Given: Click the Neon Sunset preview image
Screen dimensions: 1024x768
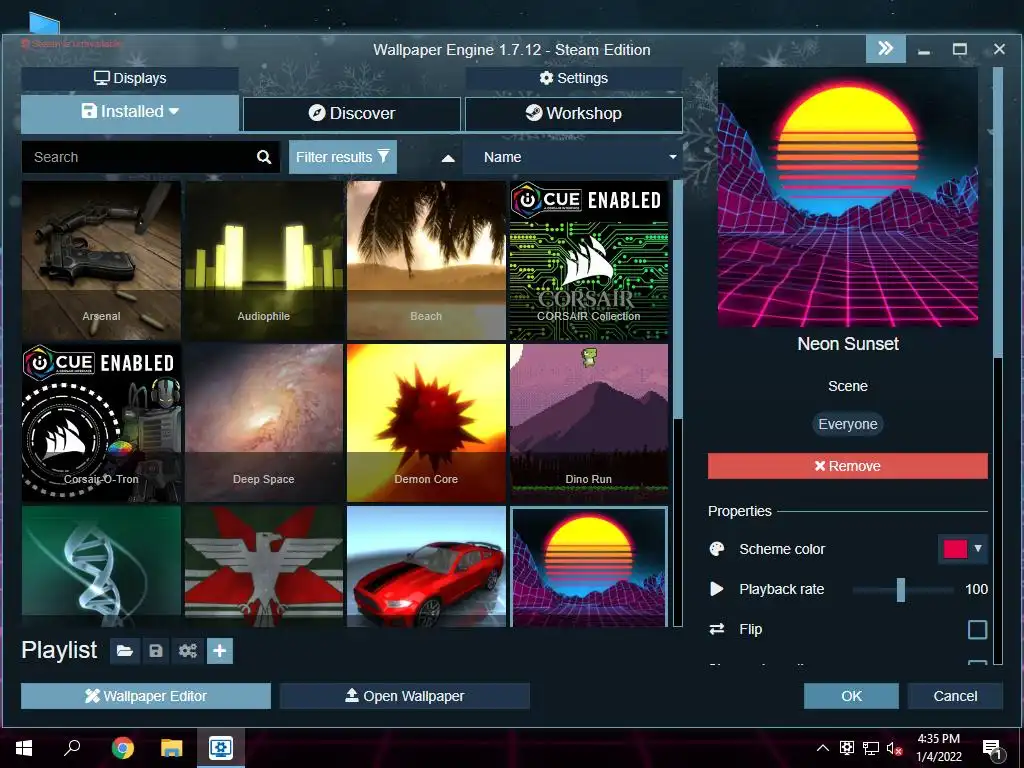Looking at the screenshot, I should [x=848, y=197].
